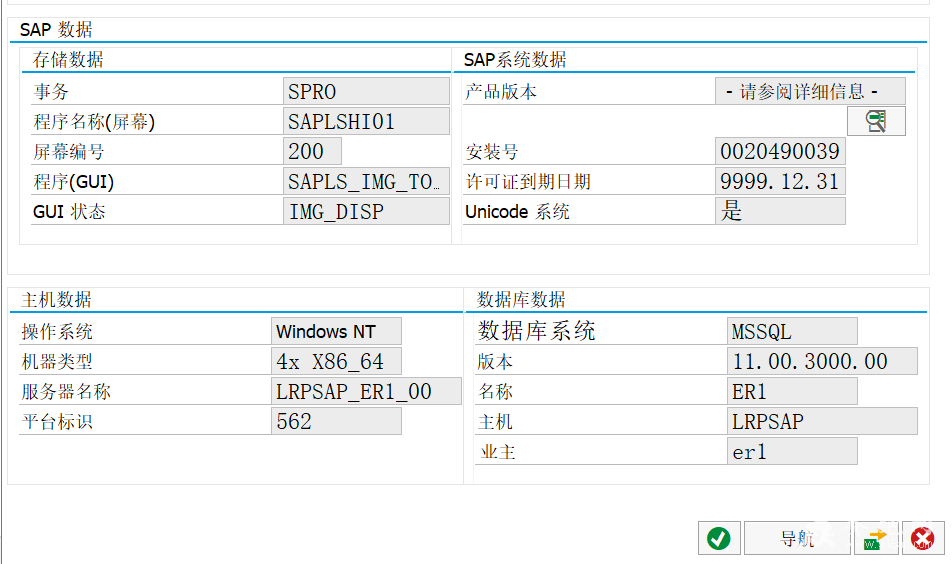Select database owner field er1
This screenshot has width=952, height=564.
tap(792, 451)
